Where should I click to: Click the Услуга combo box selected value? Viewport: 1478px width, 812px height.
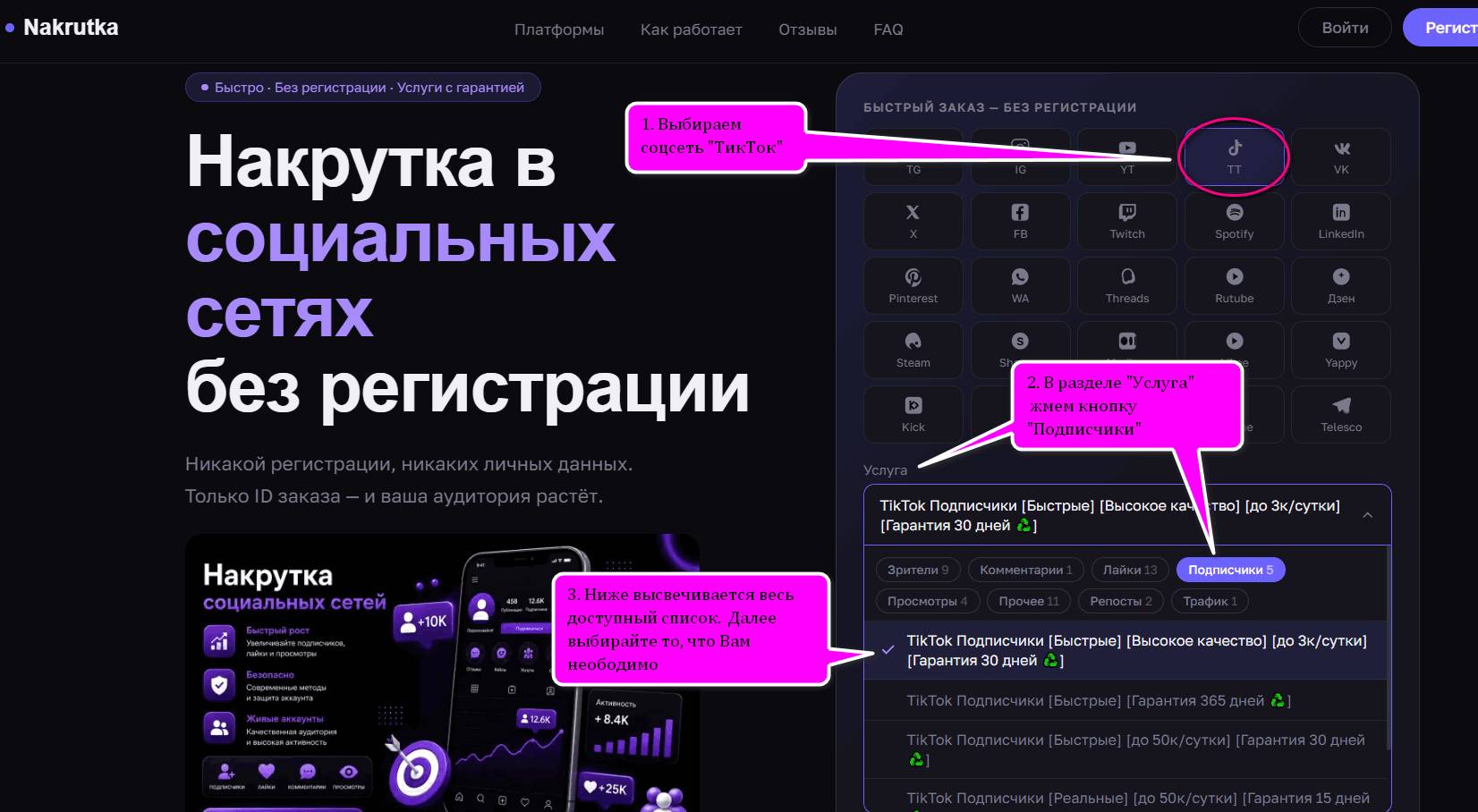tap(1127, 515)
